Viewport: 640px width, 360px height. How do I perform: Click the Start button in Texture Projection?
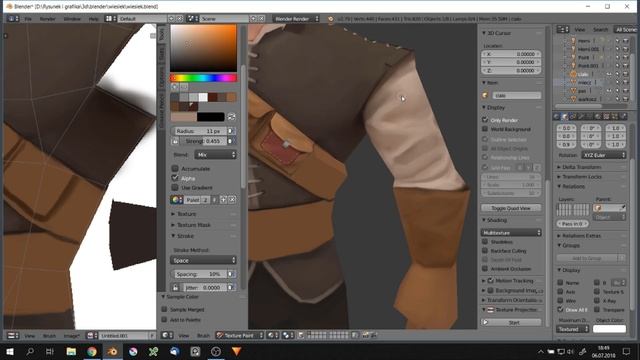click(511, 322)
